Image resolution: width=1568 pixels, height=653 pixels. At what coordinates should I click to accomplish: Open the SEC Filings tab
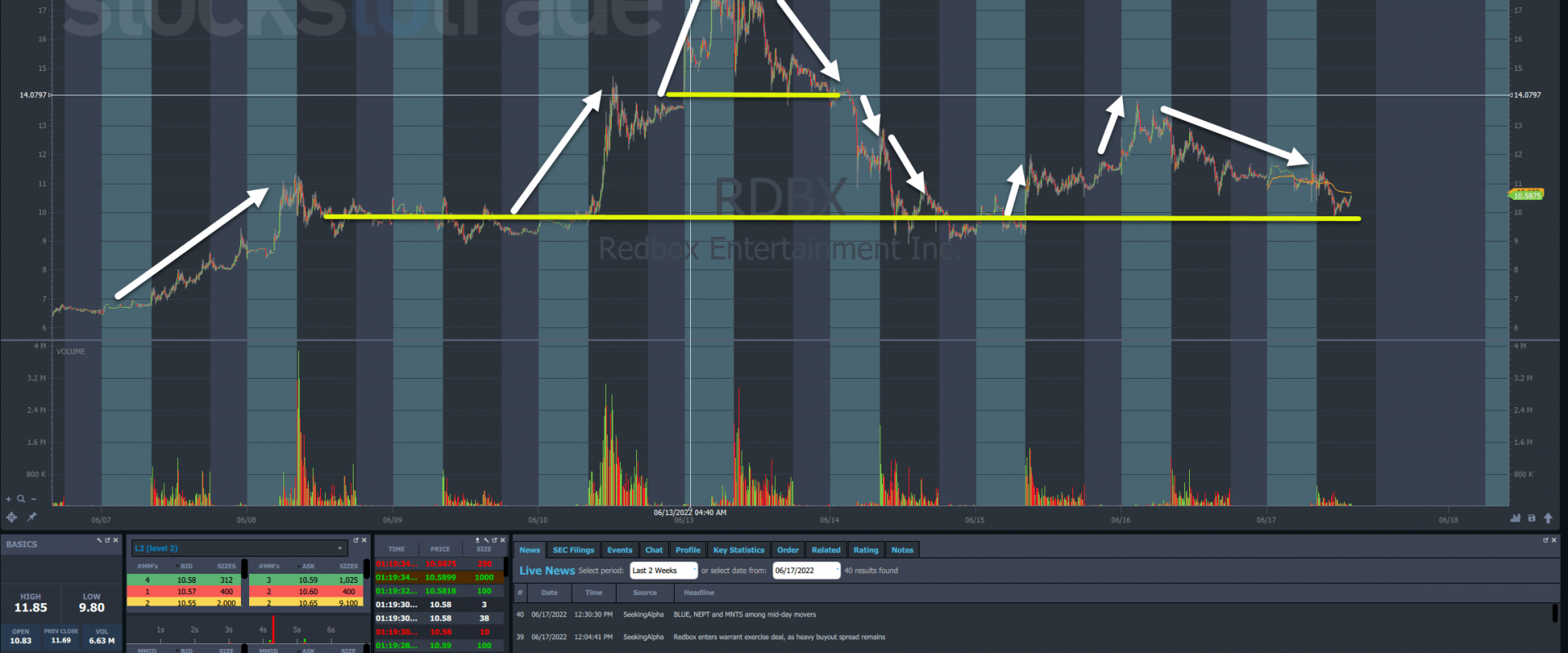coord(573,550)
